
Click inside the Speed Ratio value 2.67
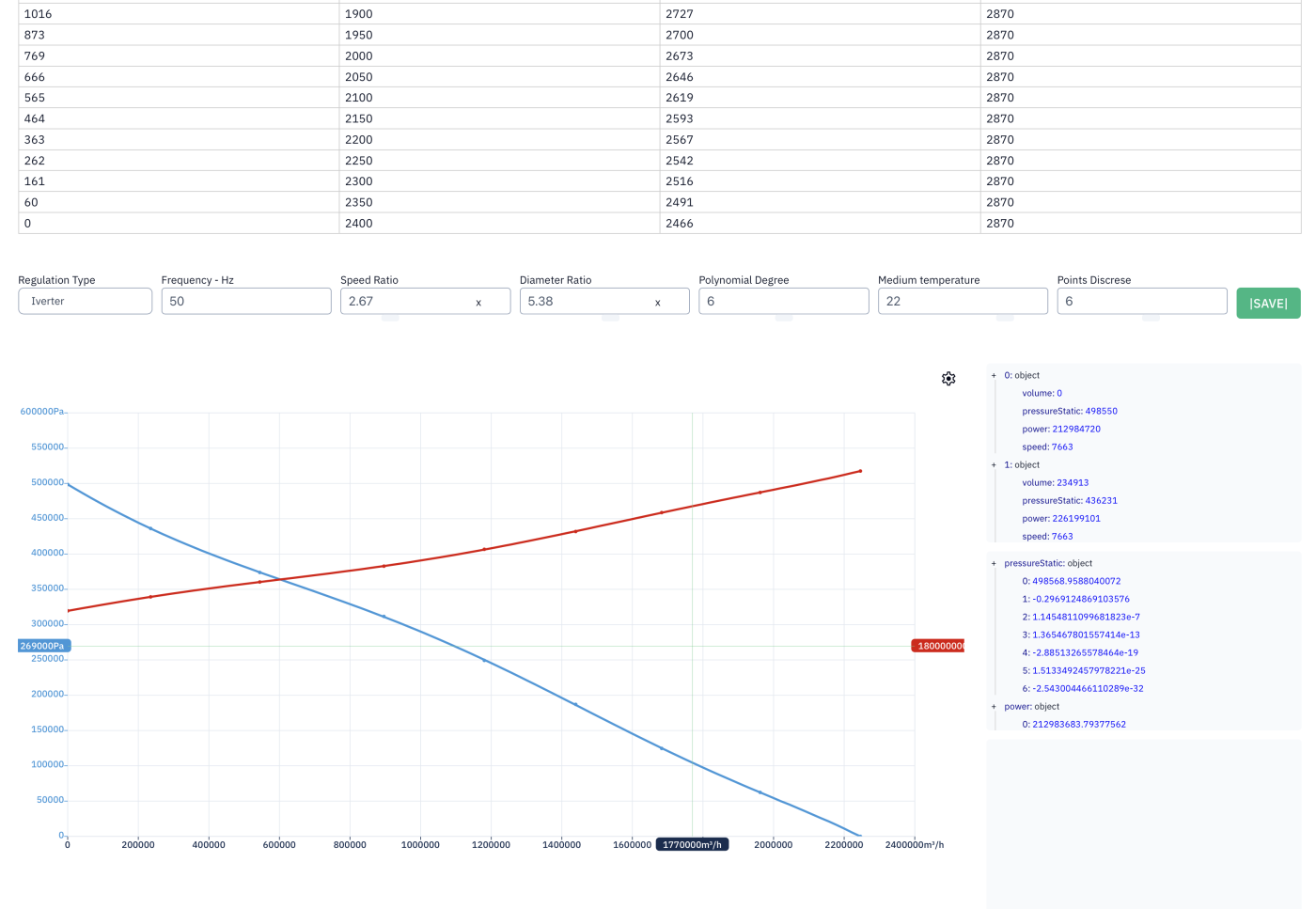point(361,301)
